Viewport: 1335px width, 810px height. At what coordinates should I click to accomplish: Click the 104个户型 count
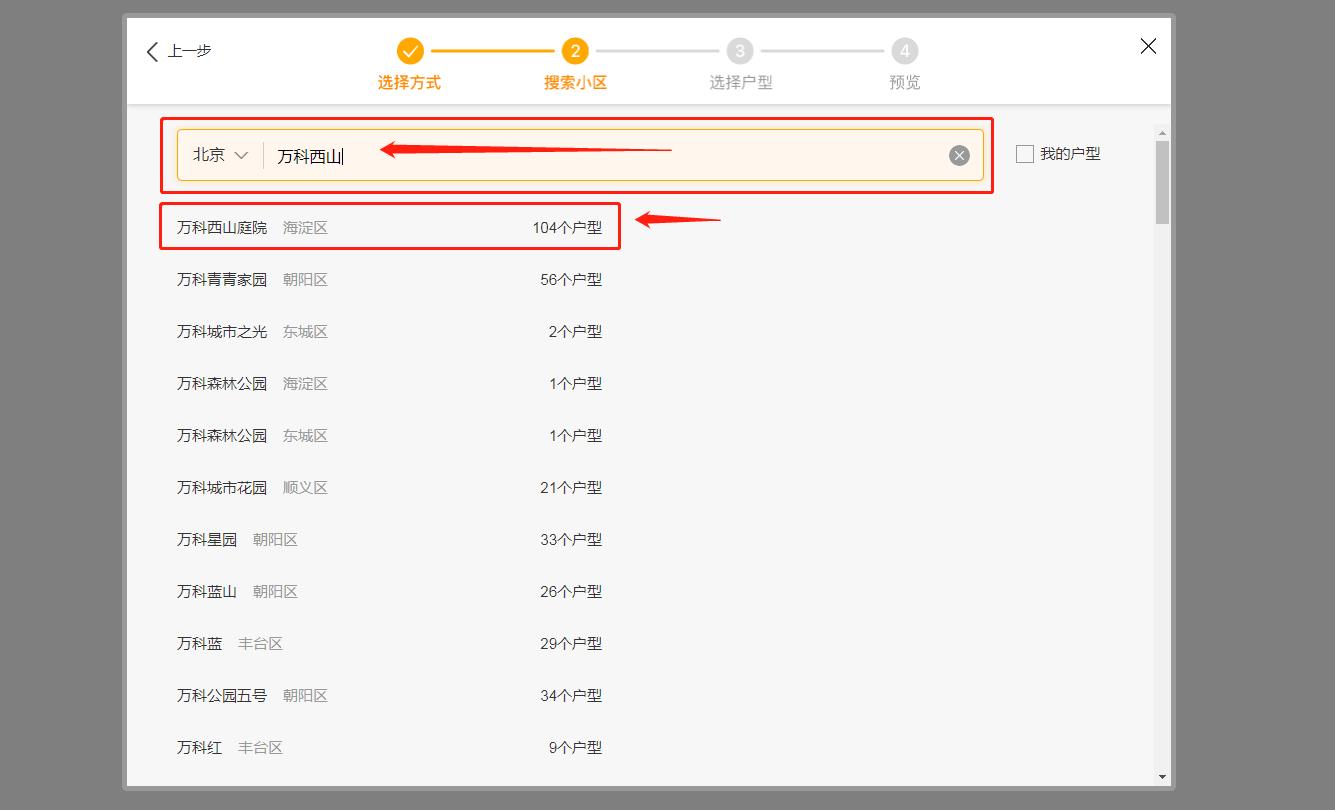click(567, 228)
